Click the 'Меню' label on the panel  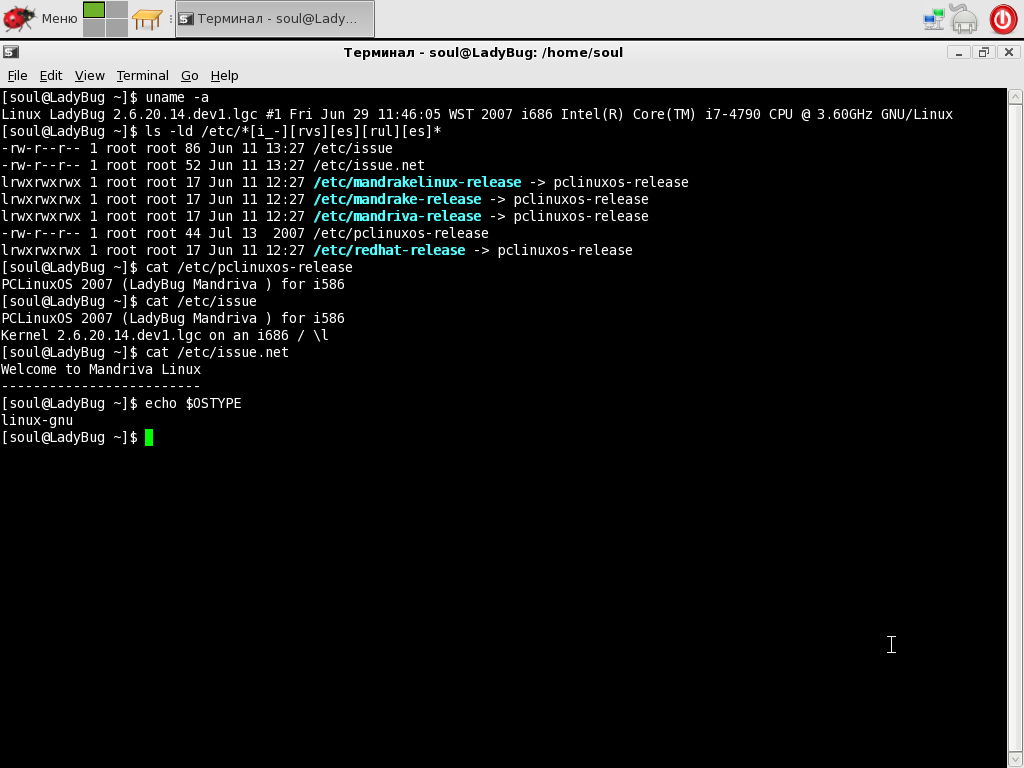(59, 18)
